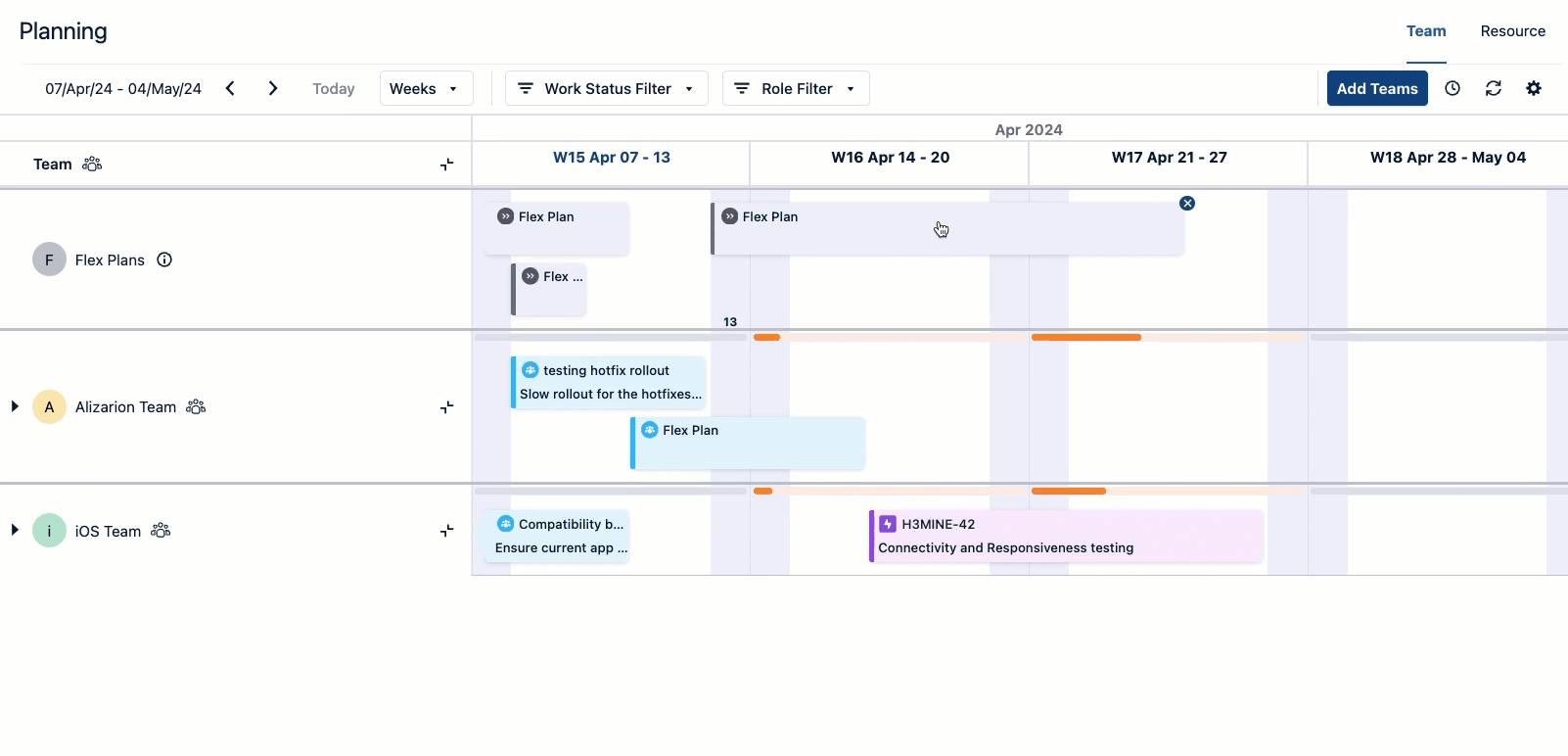Click the collapse icon in Alizarion Team row

tap(446, 407)
